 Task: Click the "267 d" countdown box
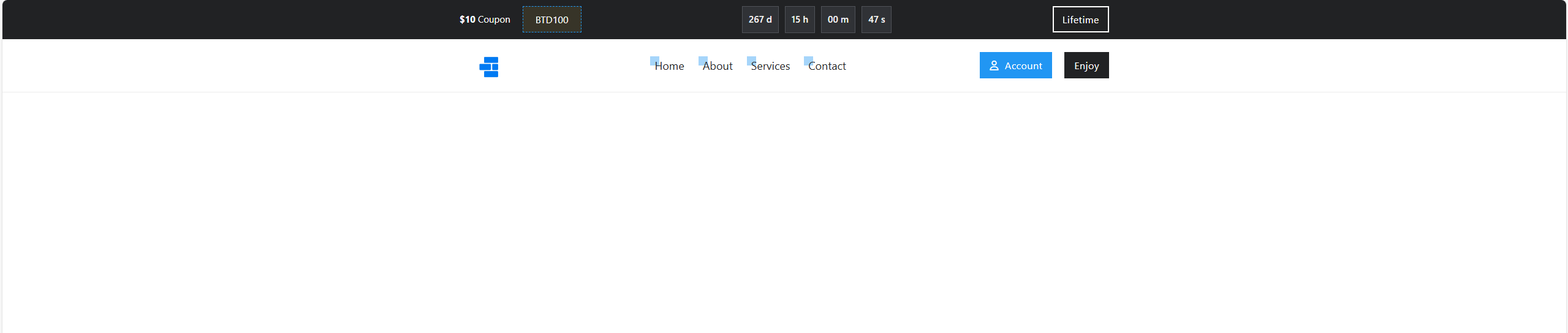(760, 20)
